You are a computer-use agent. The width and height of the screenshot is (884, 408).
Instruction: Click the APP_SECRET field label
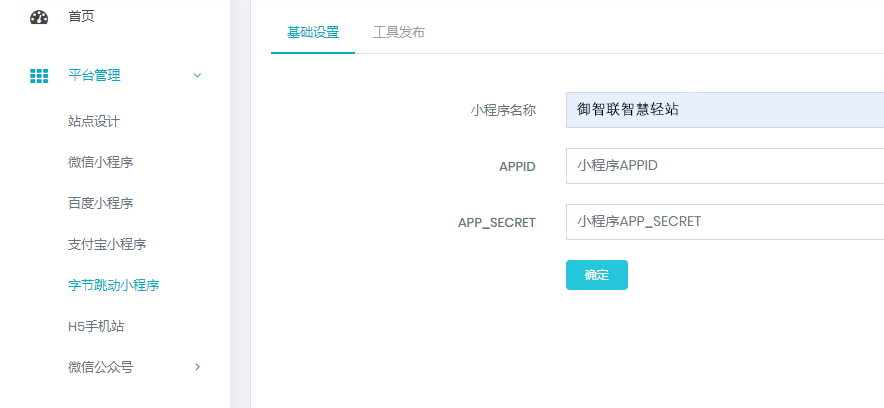pos(497,222)
